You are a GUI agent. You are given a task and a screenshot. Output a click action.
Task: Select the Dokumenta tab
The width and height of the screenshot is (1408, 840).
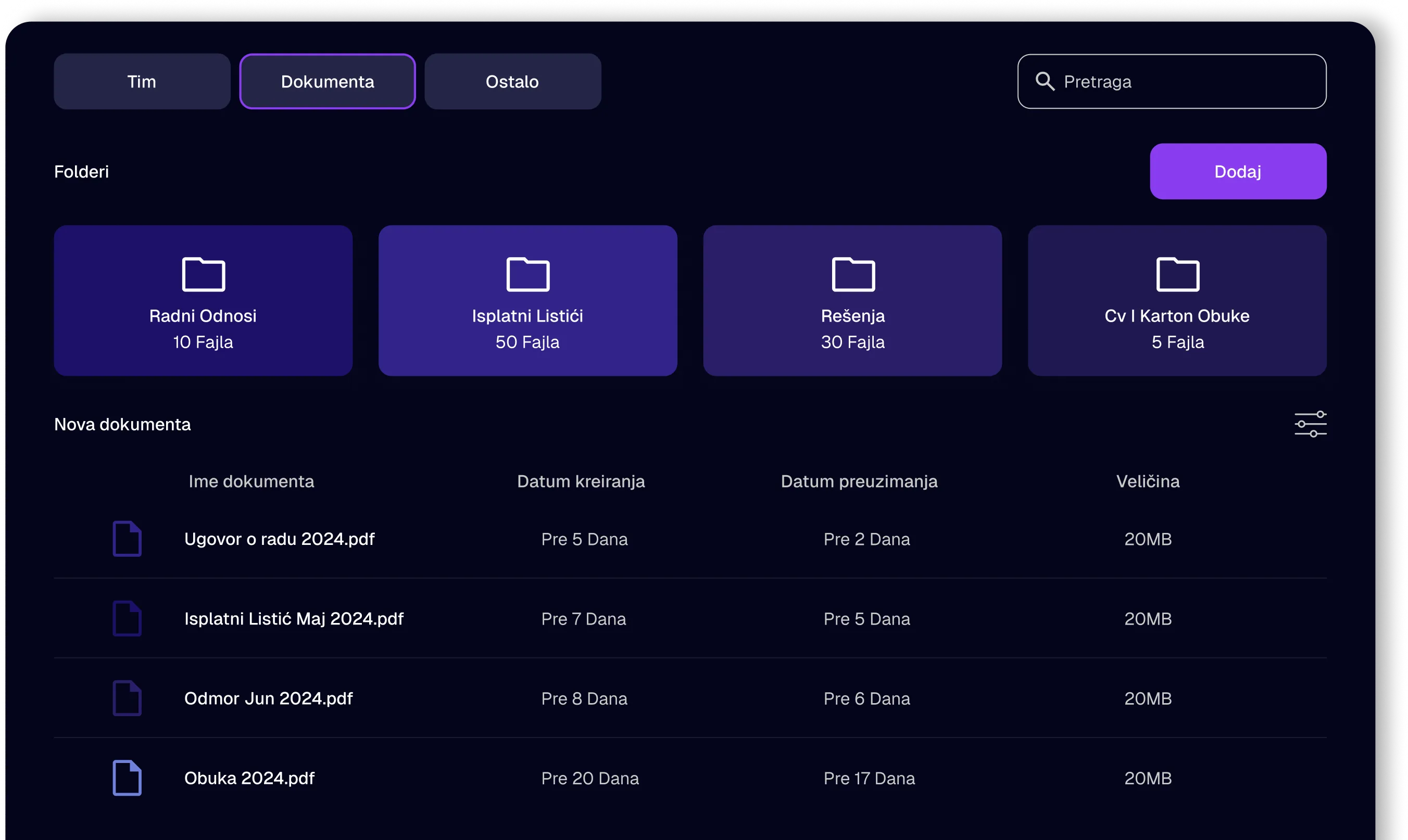(x=327, y=82)
